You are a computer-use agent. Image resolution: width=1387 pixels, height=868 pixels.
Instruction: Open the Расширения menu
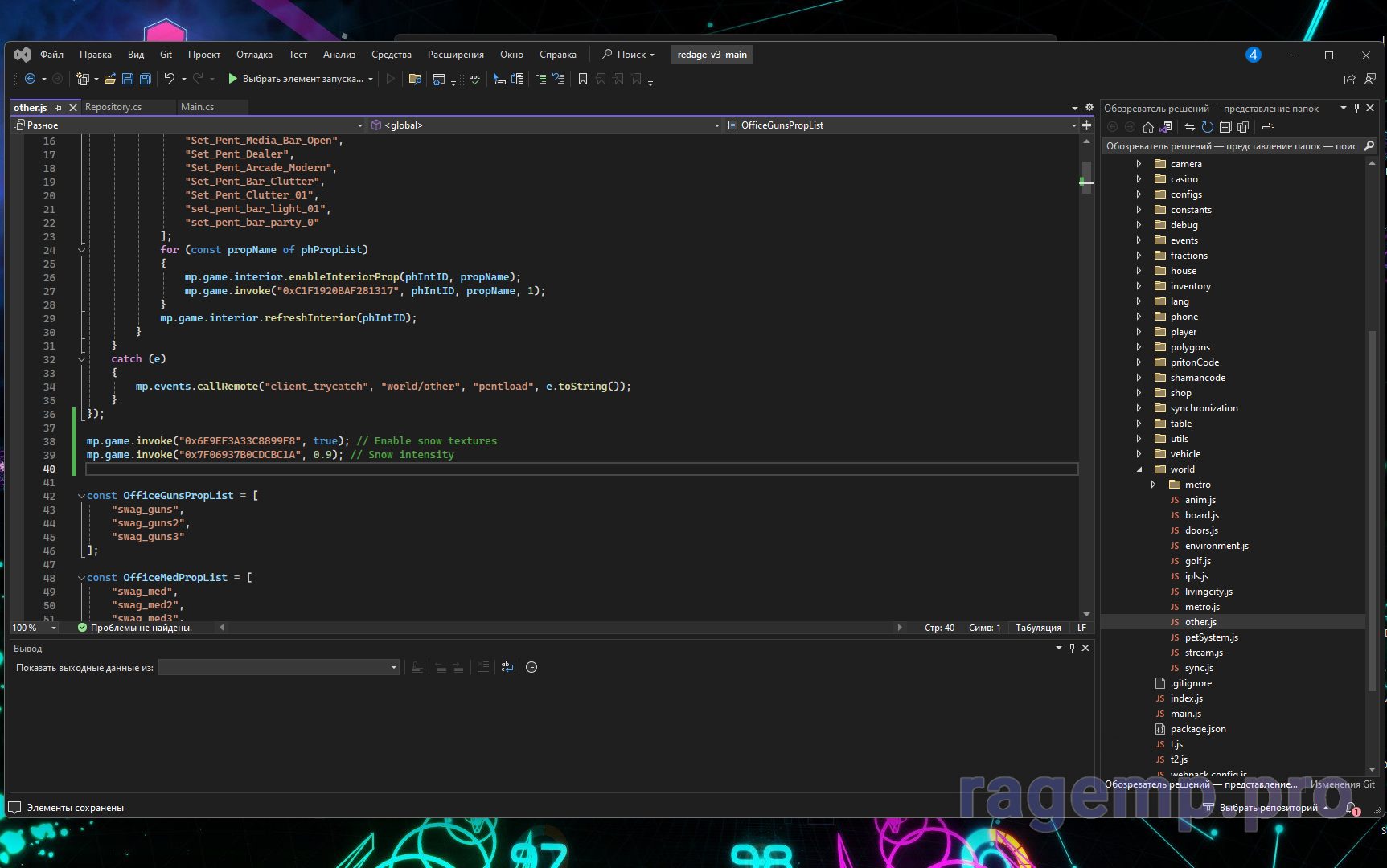point(456,55)
